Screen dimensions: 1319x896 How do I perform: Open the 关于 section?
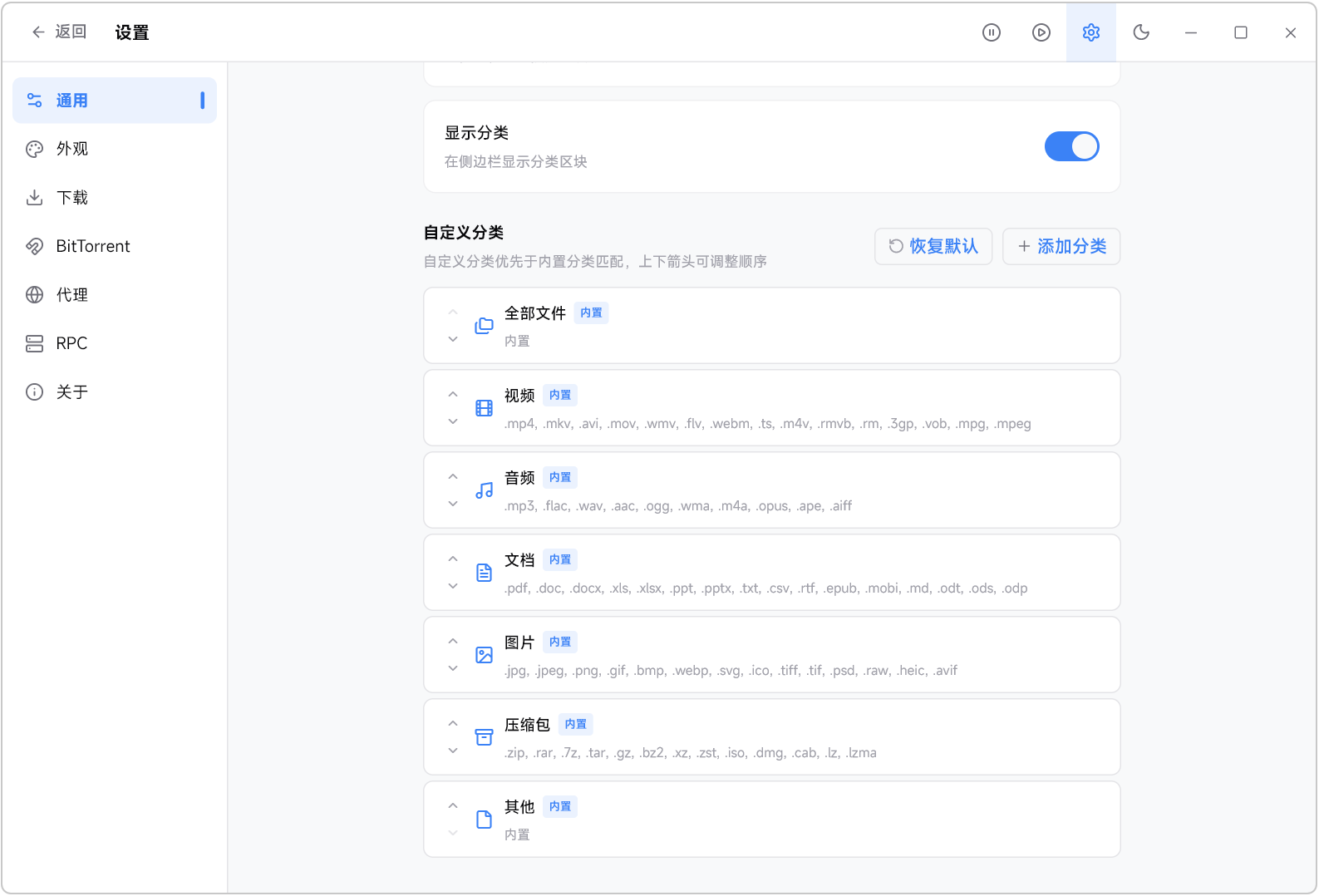115,392
